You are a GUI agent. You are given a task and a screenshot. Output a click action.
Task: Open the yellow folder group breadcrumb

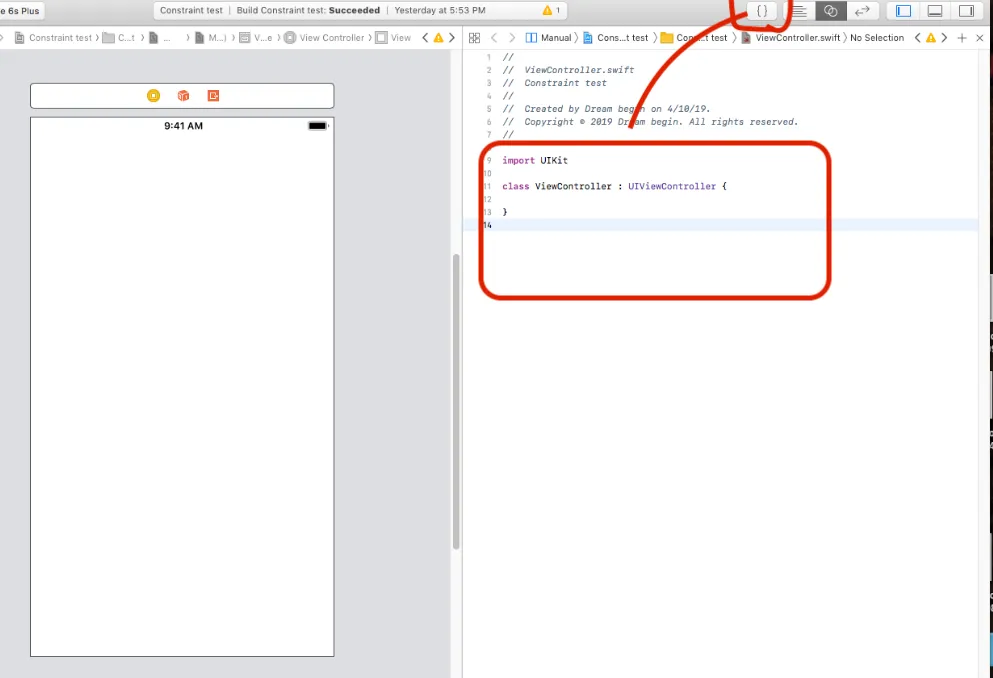(694, 38)
